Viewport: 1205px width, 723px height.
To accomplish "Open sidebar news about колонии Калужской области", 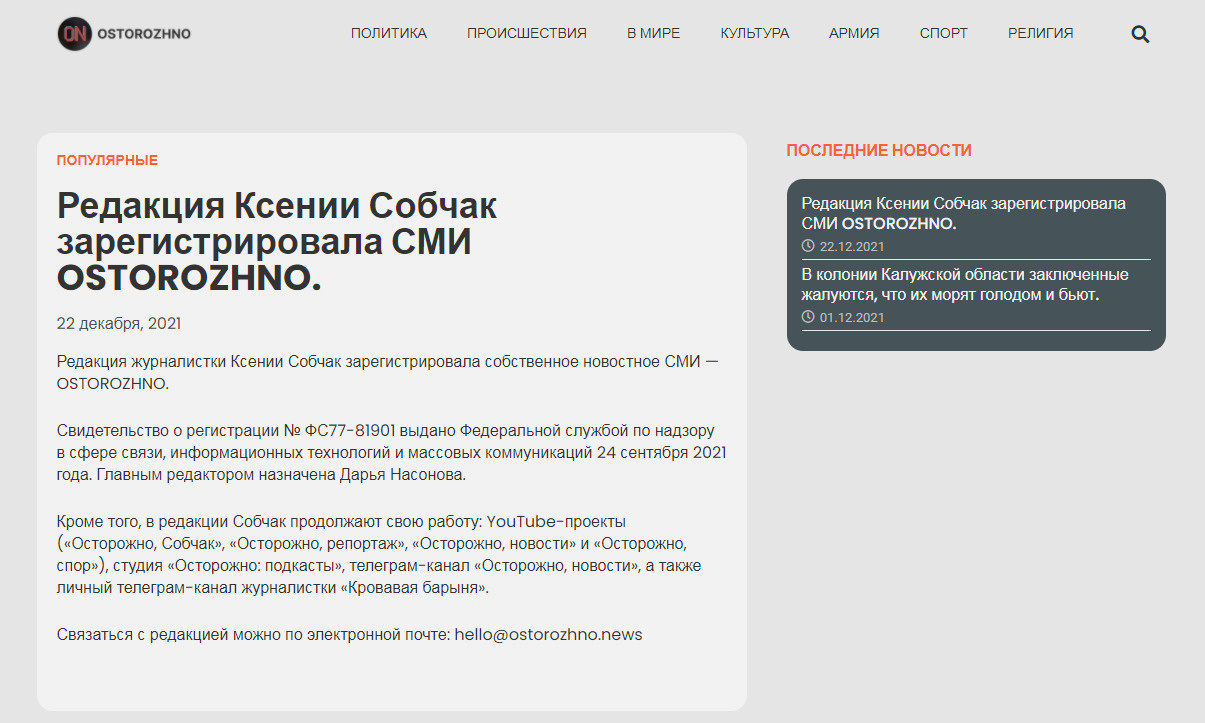I will 965,284.
